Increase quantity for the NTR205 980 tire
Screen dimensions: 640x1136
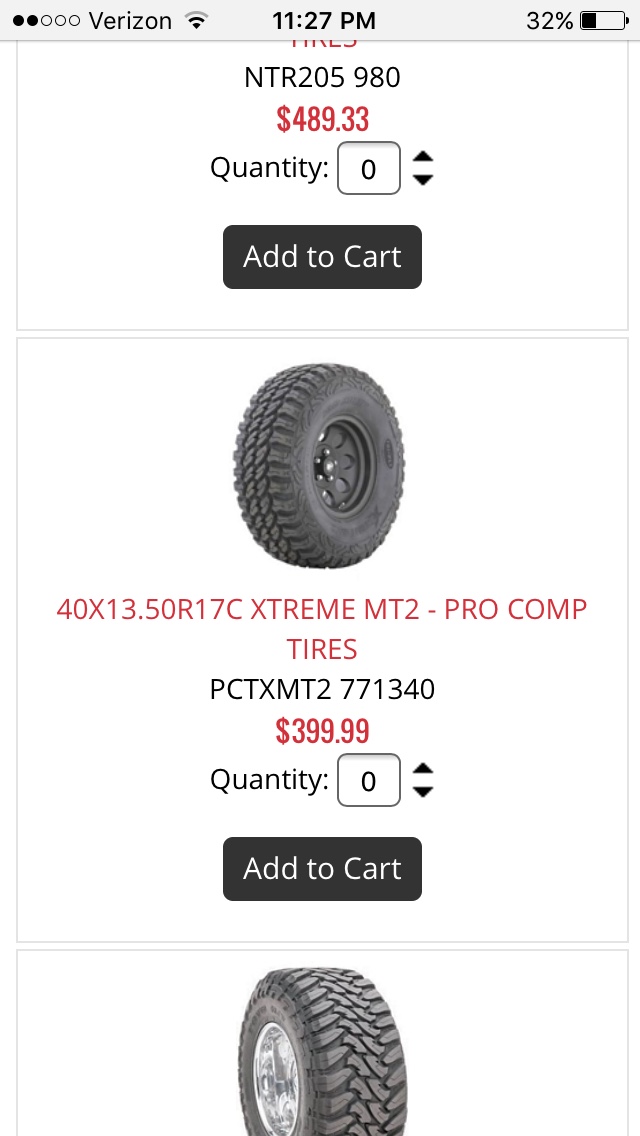tap(423, 156)
